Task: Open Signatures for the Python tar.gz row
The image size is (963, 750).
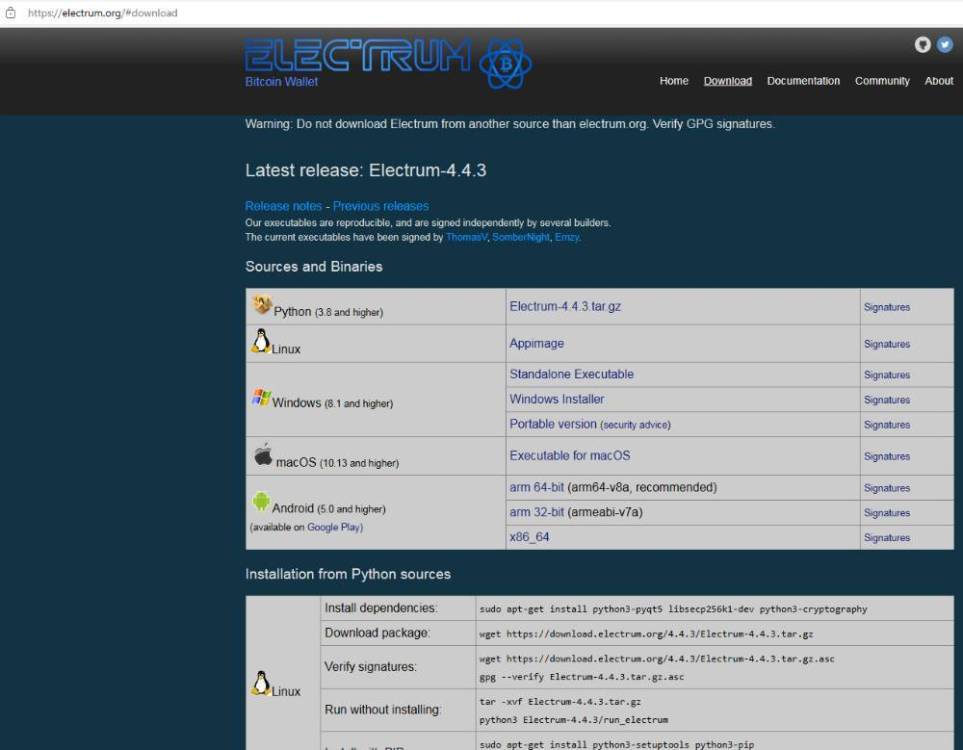Action: click(x=886, y=307)
